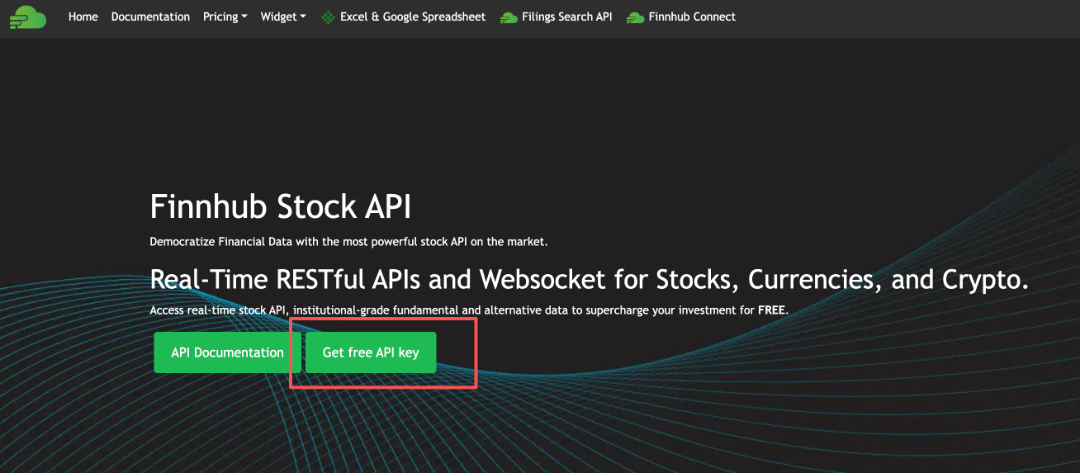Click the cloud icon beside Filings Search API
The height and width of the screenshot is (473, 1080).
508,17
